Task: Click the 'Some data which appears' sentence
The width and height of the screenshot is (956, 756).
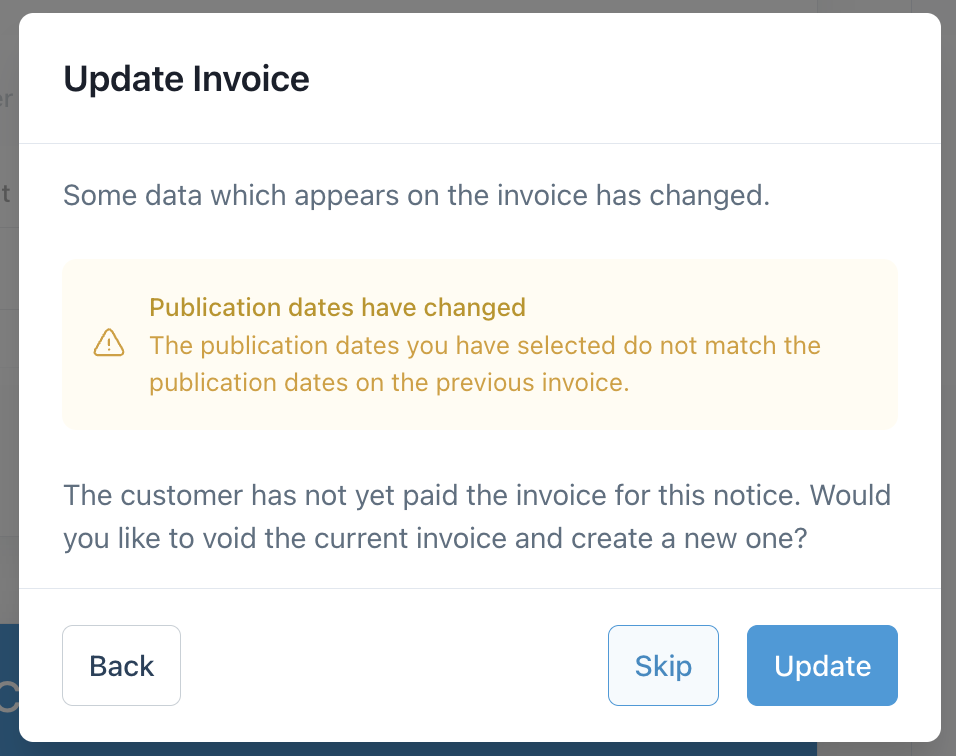Action: (416, 195)
